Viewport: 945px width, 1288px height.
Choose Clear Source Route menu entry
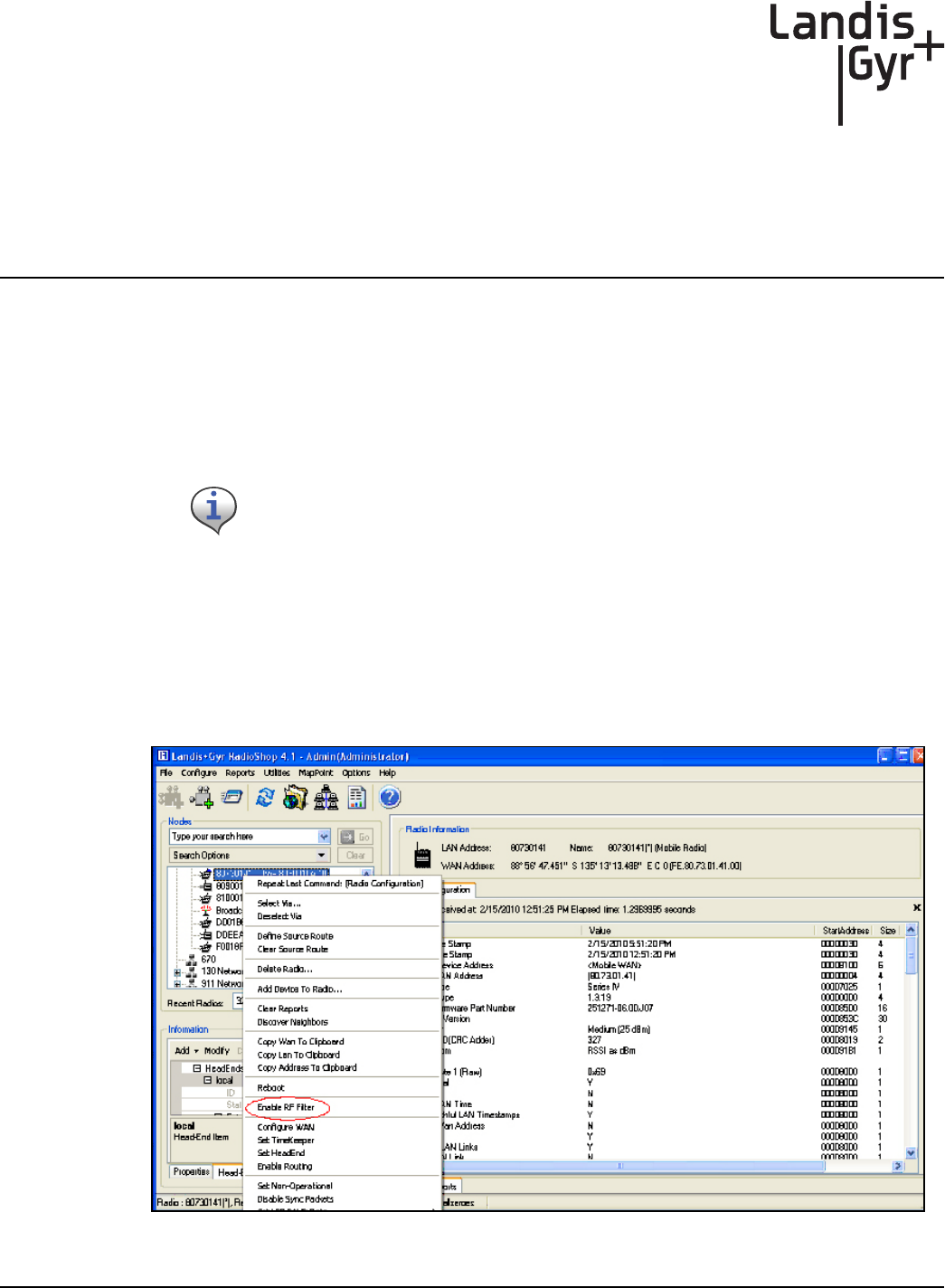click(x=292, y=949)
